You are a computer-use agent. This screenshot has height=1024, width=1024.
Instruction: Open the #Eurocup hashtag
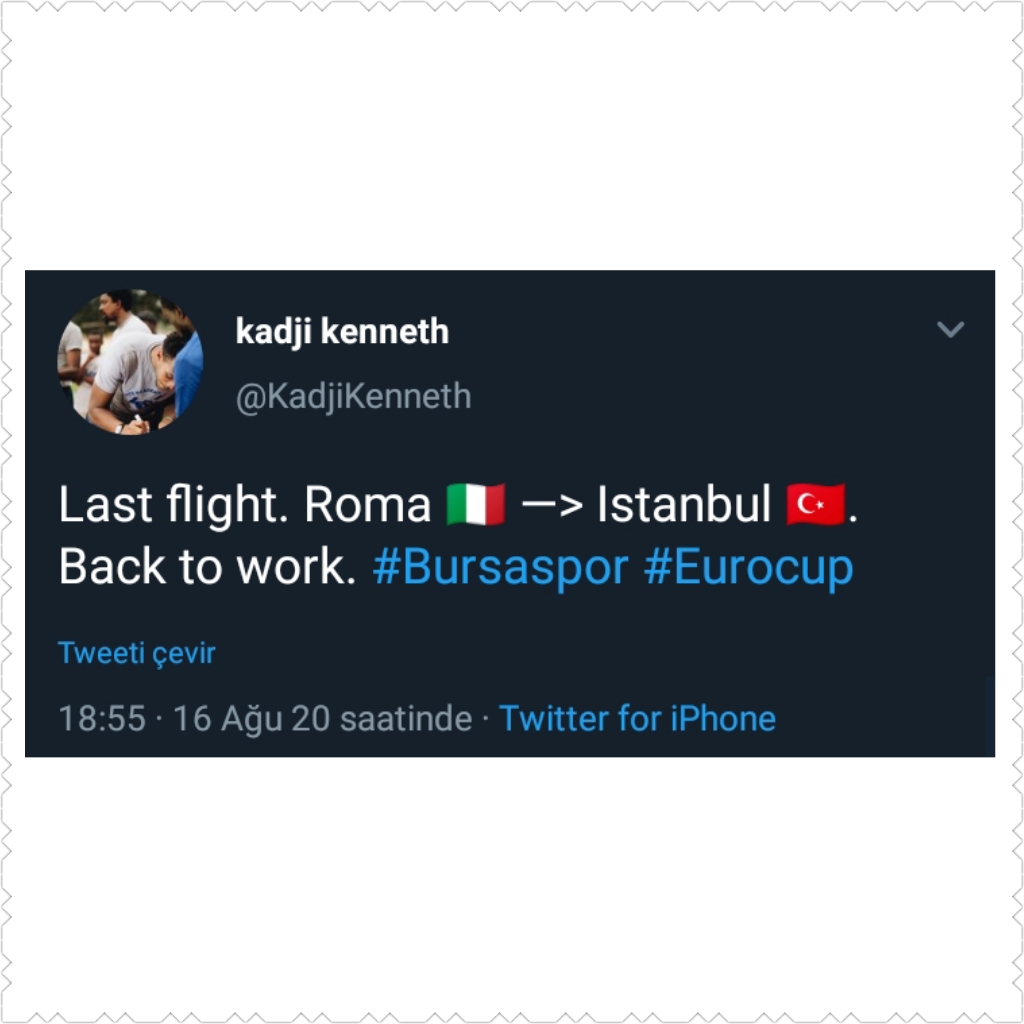coord(748,568)
